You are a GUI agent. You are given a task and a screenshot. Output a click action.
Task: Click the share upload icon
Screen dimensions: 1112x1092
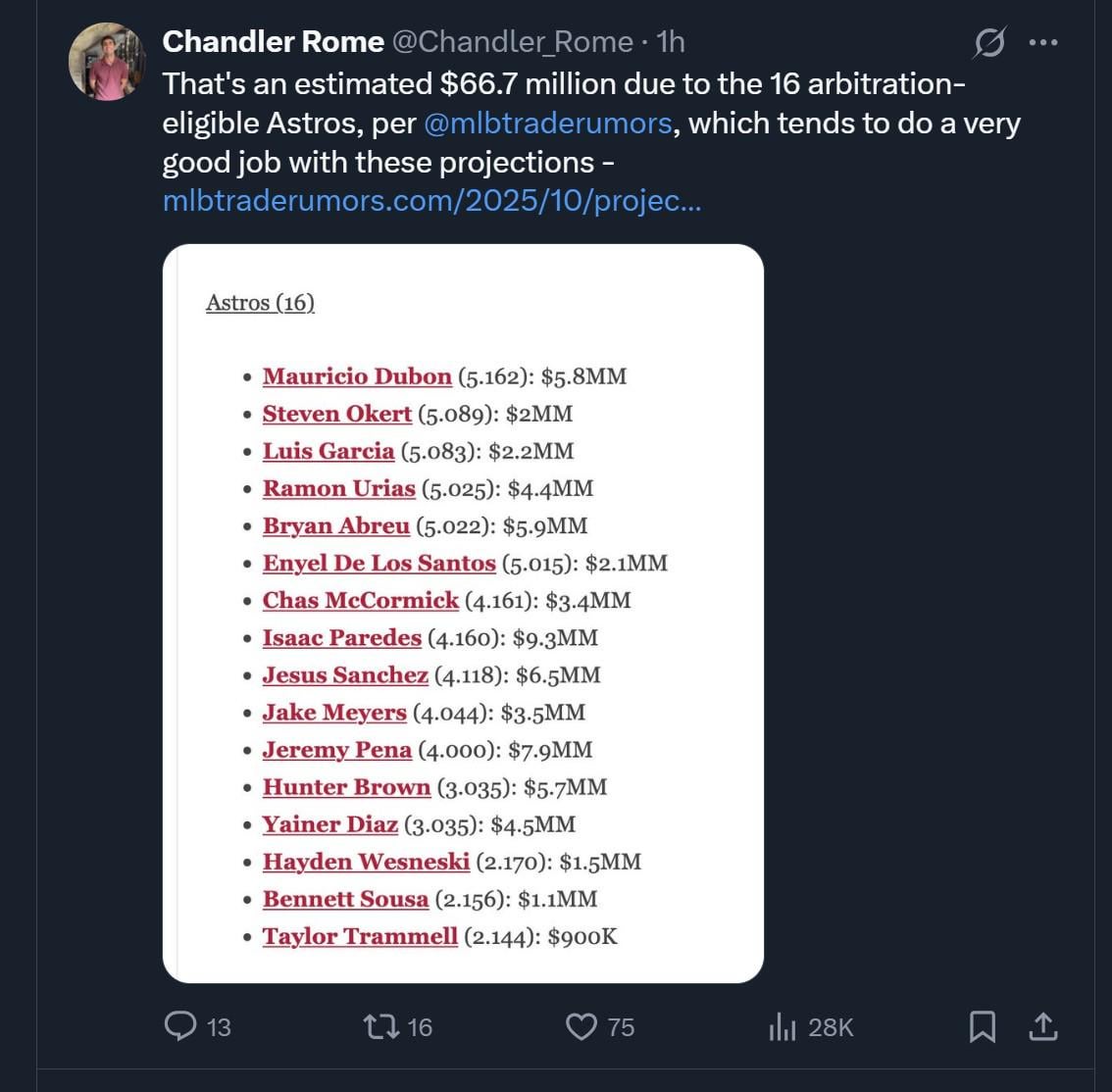1041,1026
